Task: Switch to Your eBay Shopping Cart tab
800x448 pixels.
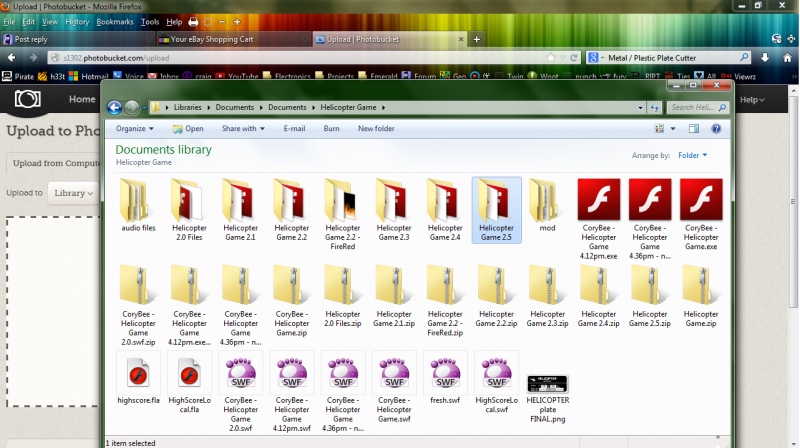Action: (x=233, y=39)
